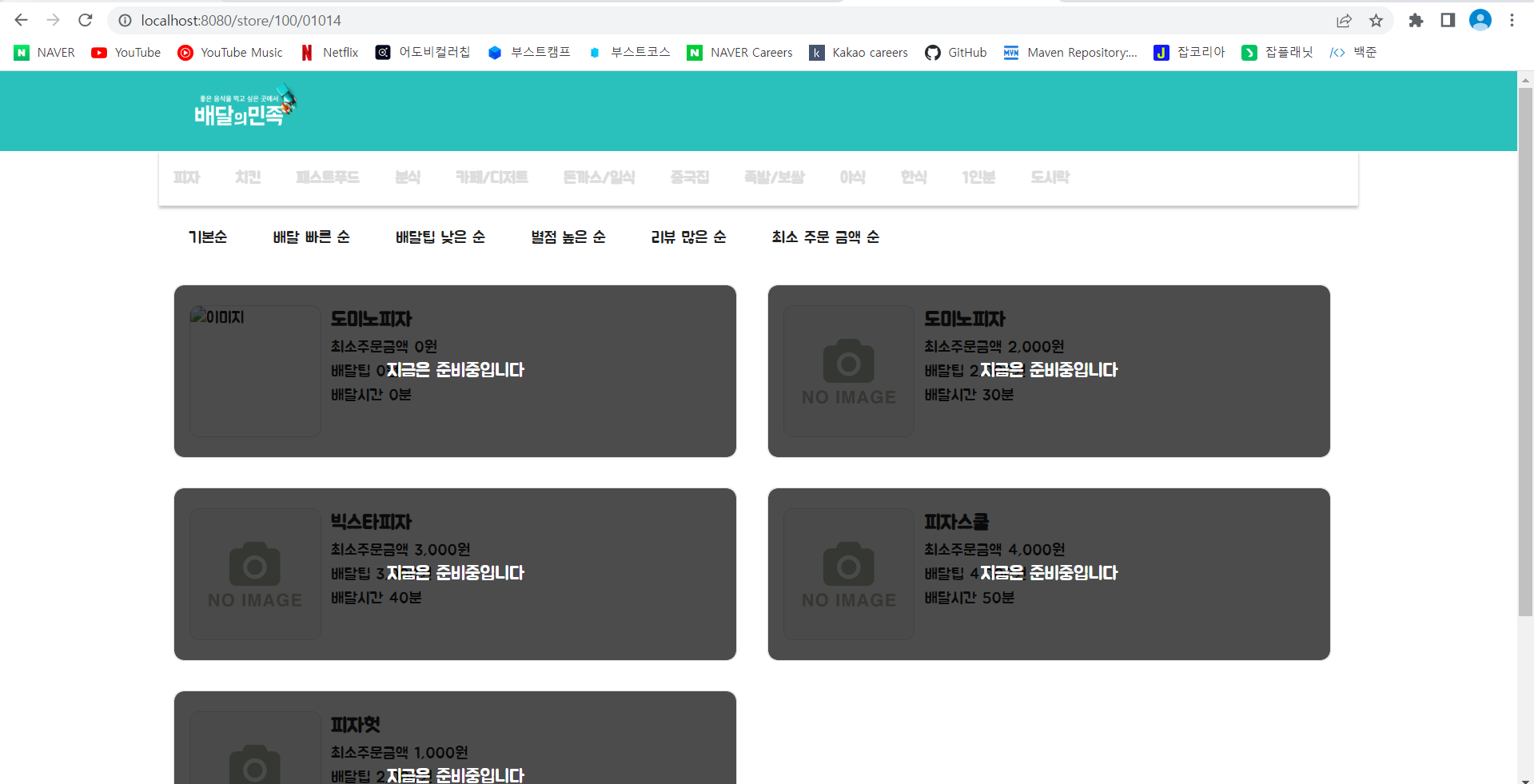This screenshot has width=1534, height=784.
Task: Open the Chrome profile avatar
Action: click(1480, 20)
